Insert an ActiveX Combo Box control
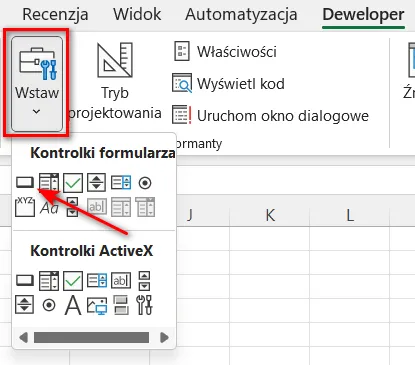This screenshot has width=415, height=365. coord(49,280)
